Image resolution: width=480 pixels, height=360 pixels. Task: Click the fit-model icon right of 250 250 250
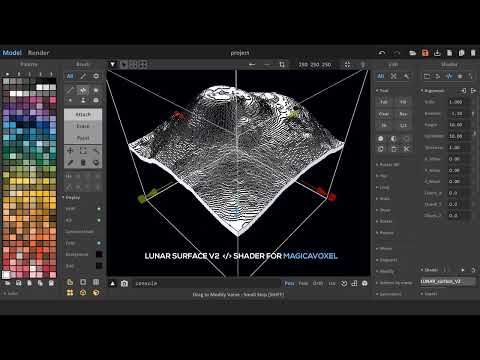(x=347, y=64)
